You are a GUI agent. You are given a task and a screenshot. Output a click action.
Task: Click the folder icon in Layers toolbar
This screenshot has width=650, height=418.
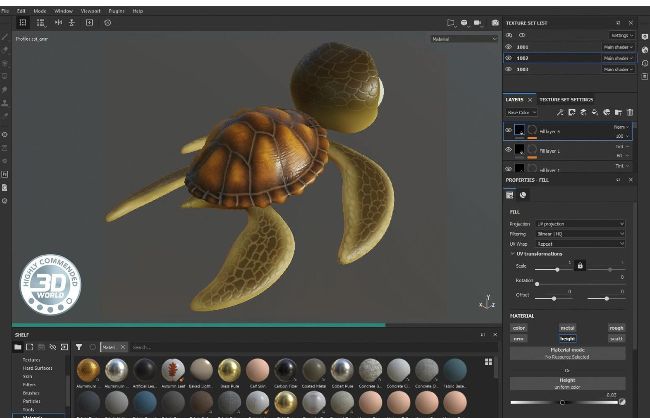(618, 112)
